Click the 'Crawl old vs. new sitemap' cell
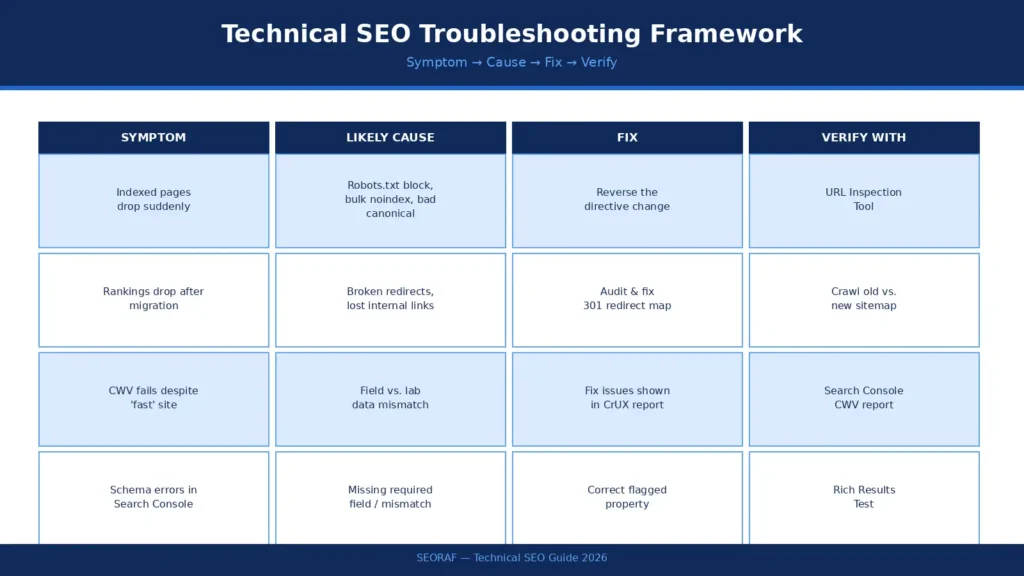The height and width of the screenshot is (576, 1024). click(x=864, y=300)
